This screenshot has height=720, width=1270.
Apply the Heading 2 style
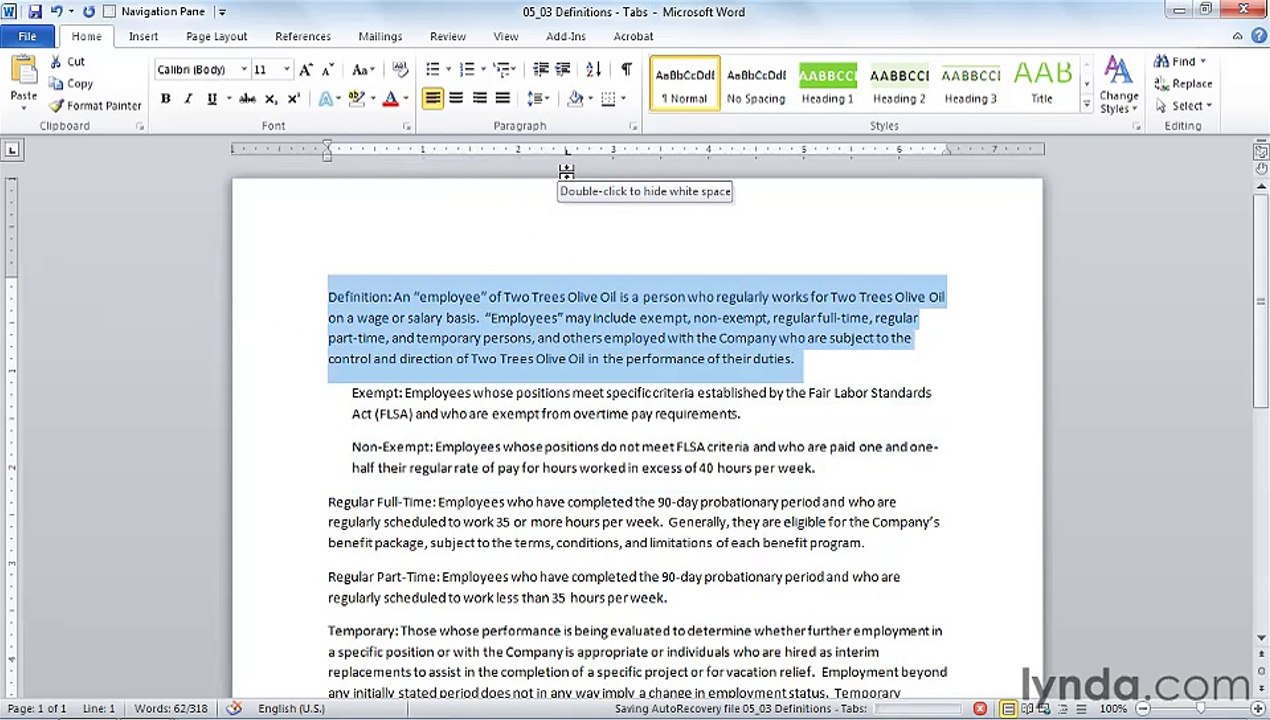point(899,83)
